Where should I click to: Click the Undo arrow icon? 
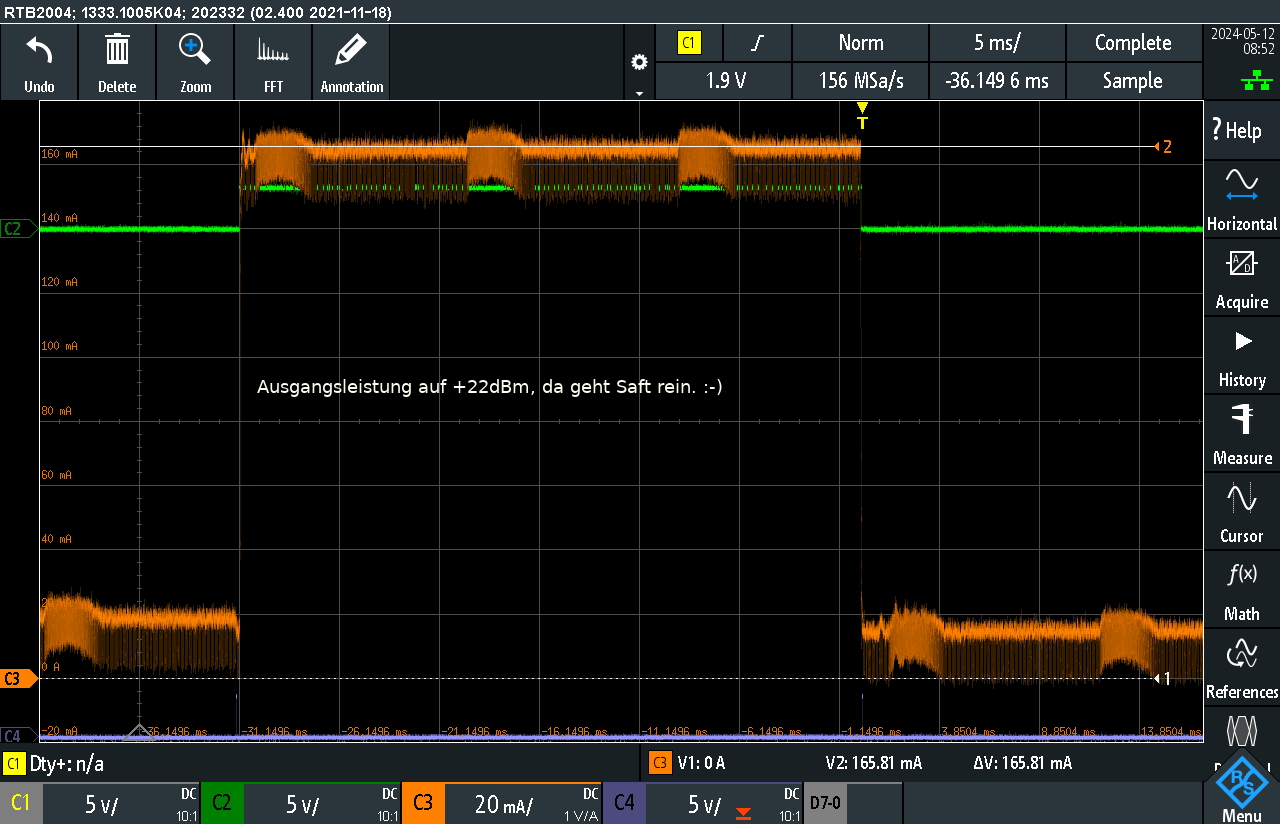[39, 50]
